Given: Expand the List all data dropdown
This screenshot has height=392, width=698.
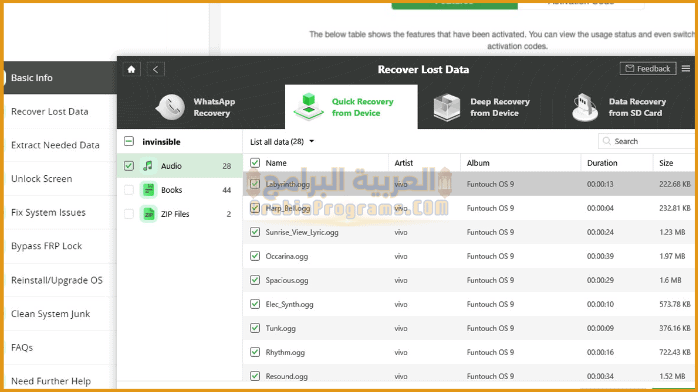Looking at the screenshot, I should point(282,141).
